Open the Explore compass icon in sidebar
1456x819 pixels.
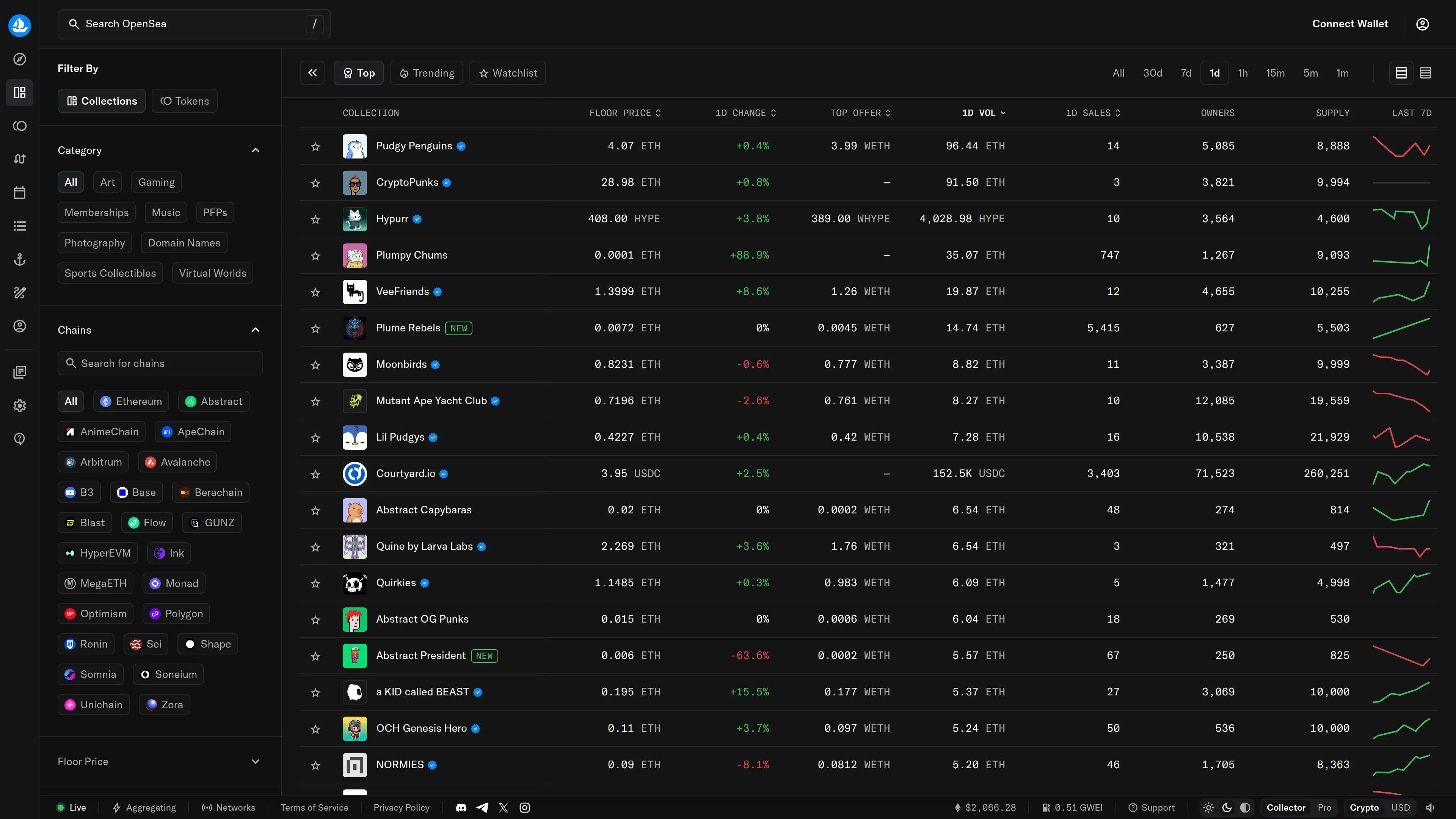(20, 59)
